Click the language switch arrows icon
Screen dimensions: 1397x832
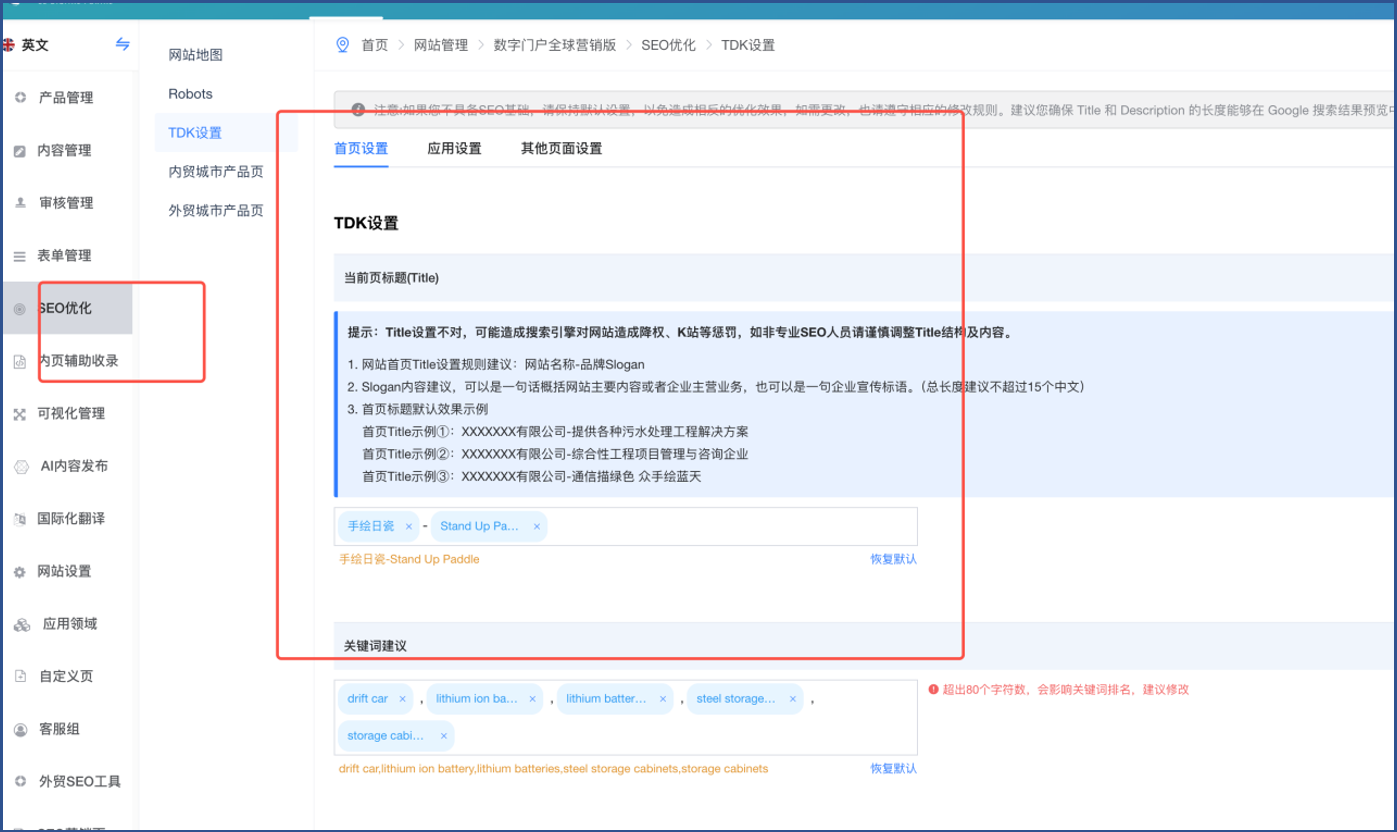(x=122, y=44)
